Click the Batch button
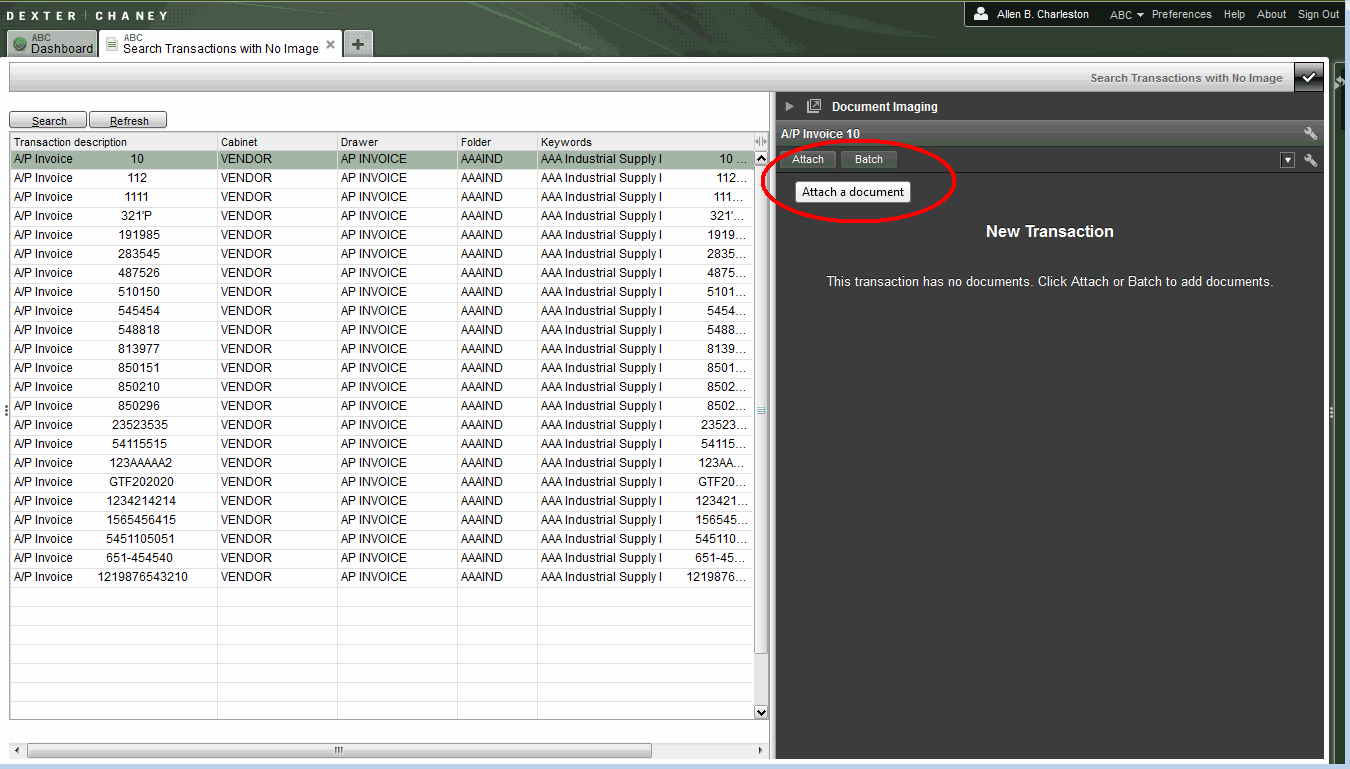 tap(869, 160)
